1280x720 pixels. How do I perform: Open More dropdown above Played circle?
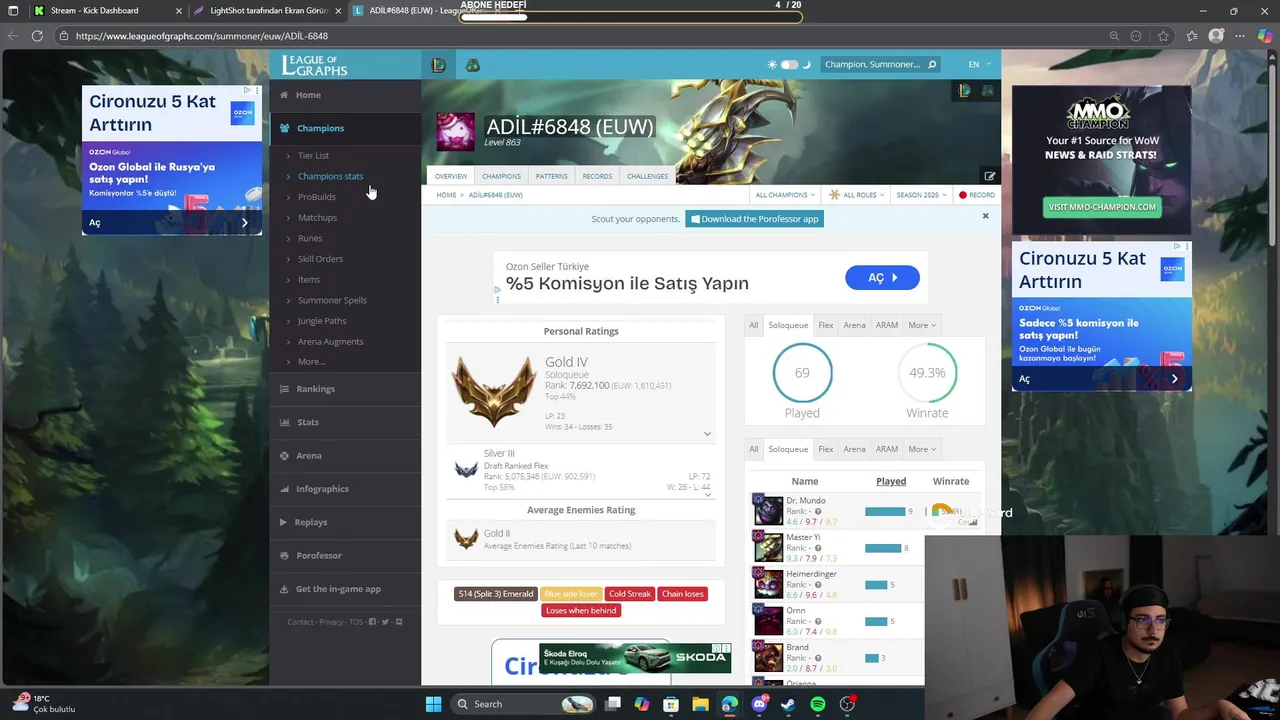coord(922,325)
